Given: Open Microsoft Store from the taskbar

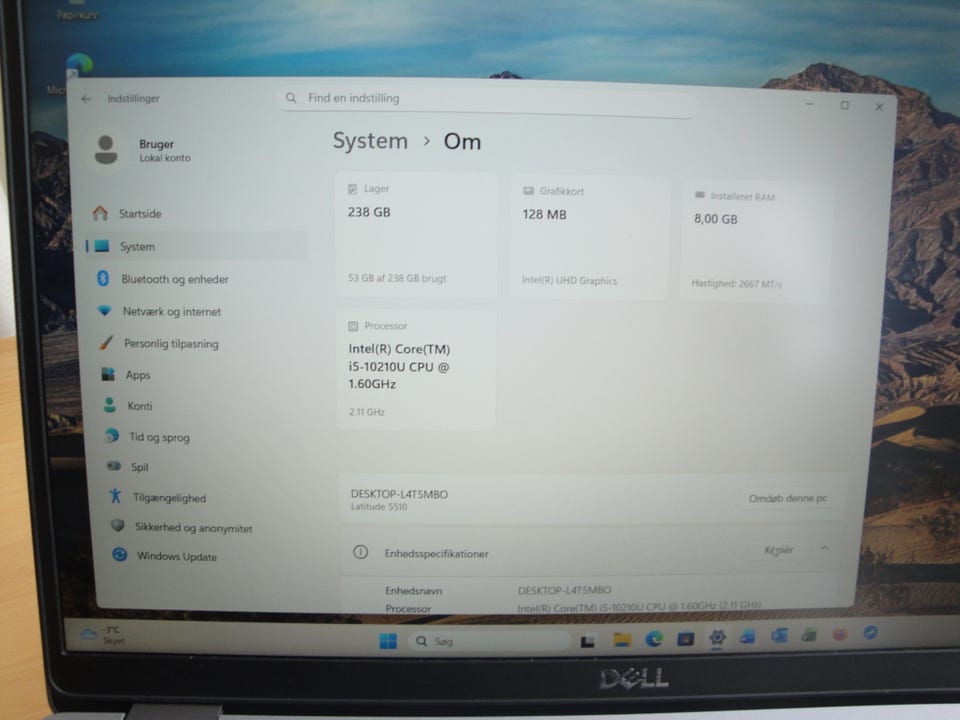Looking at the screenshot, I should click(x=685, y=639).
